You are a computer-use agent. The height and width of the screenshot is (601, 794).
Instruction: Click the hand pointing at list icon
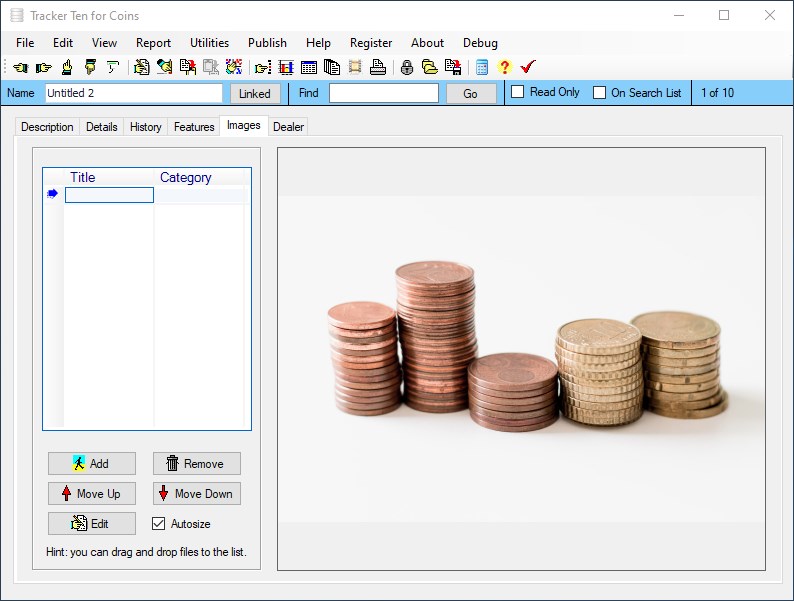(263, 67)
